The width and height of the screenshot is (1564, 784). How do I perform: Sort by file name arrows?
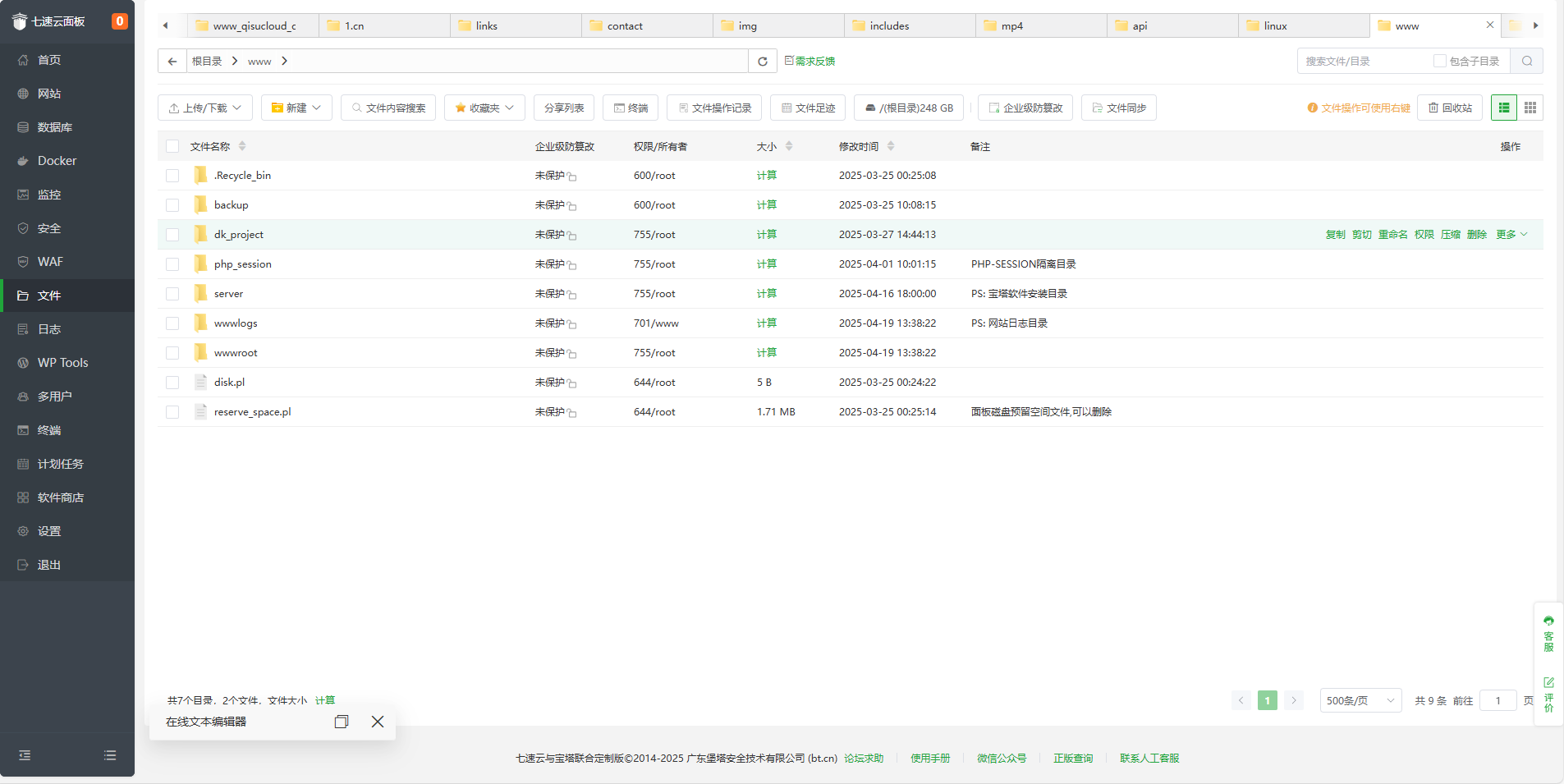(242, 146)
